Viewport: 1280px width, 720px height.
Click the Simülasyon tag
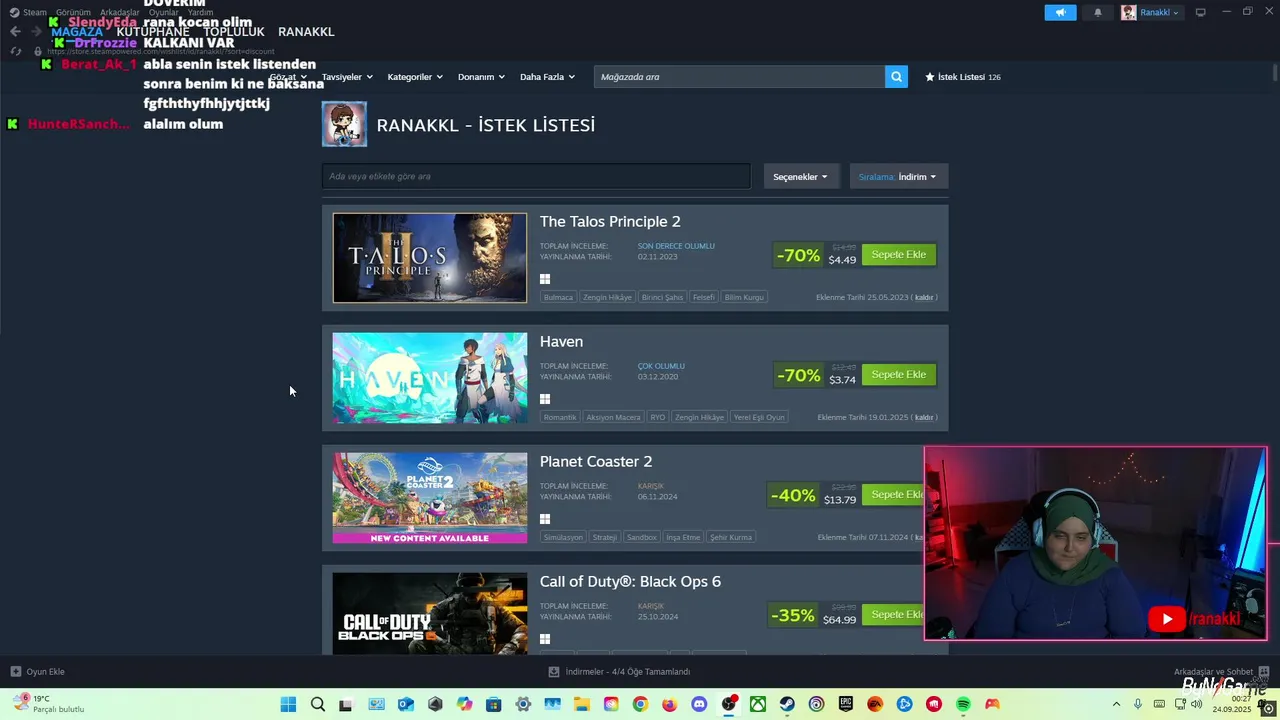click(x=563, y=537)
